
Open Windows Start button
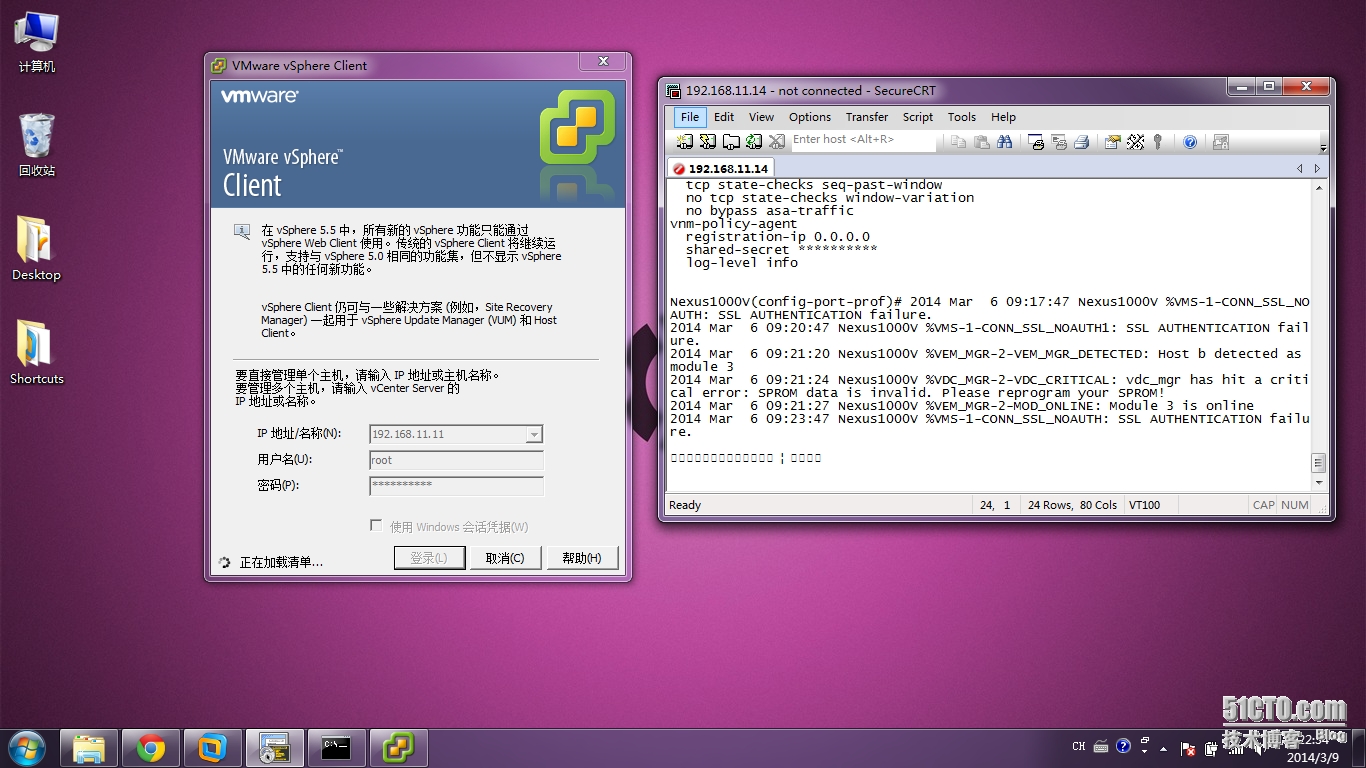tap(27, 748)
